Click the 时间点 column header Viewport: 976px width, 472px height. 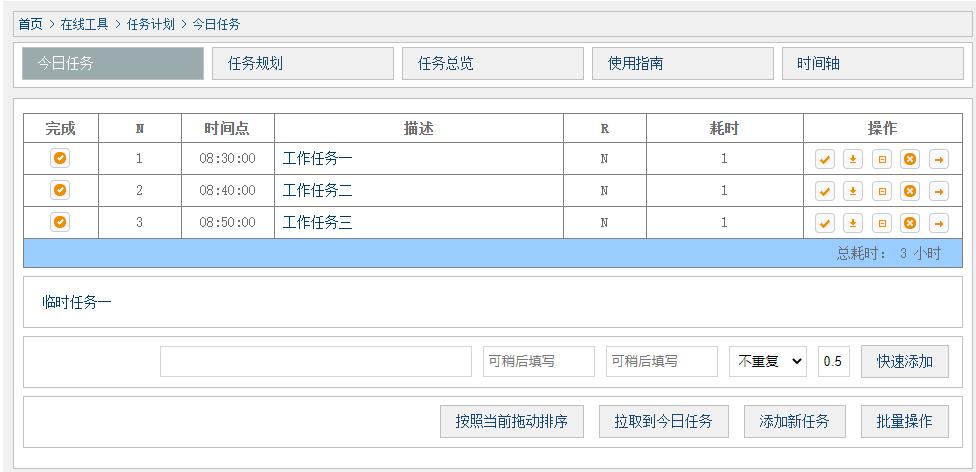(x=228, y=128)
